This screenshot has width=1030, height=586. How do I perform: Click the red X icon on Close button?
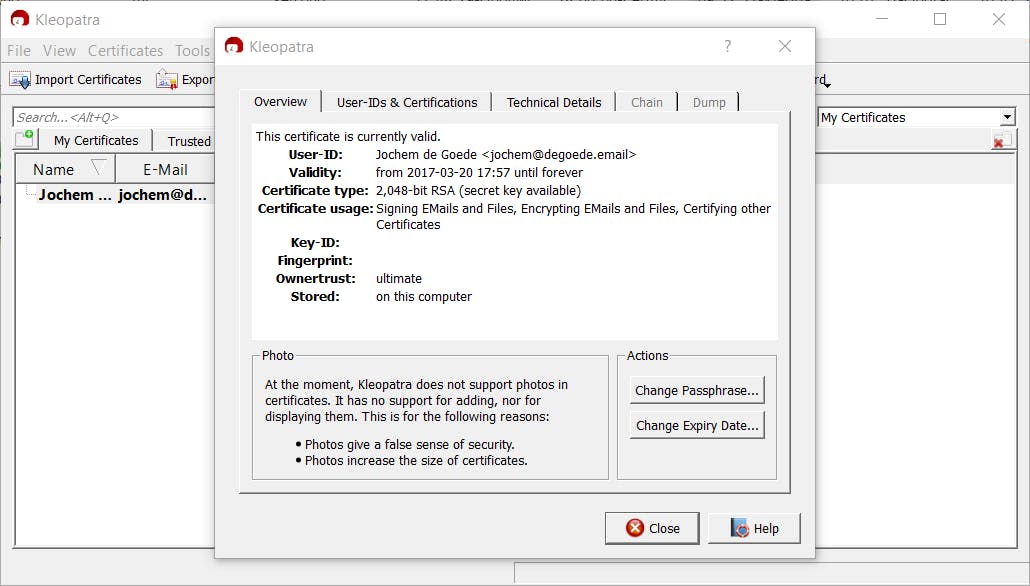pos(635,528)
